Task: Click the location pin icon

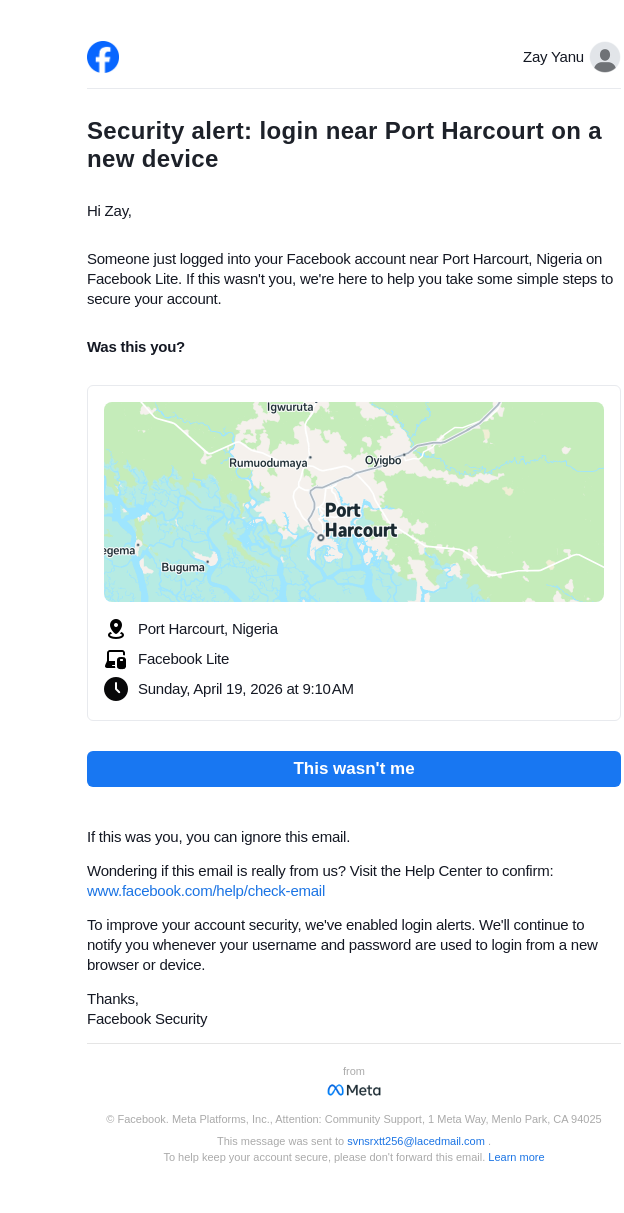Action: tap(116, 629)
